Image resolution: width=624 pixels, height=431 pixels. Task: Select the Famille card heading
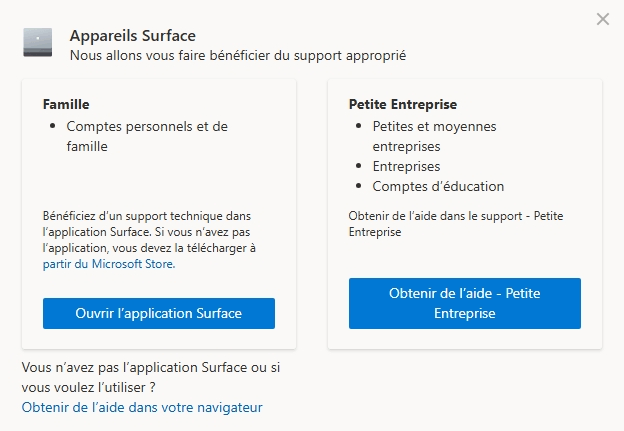tap(69, 103)
